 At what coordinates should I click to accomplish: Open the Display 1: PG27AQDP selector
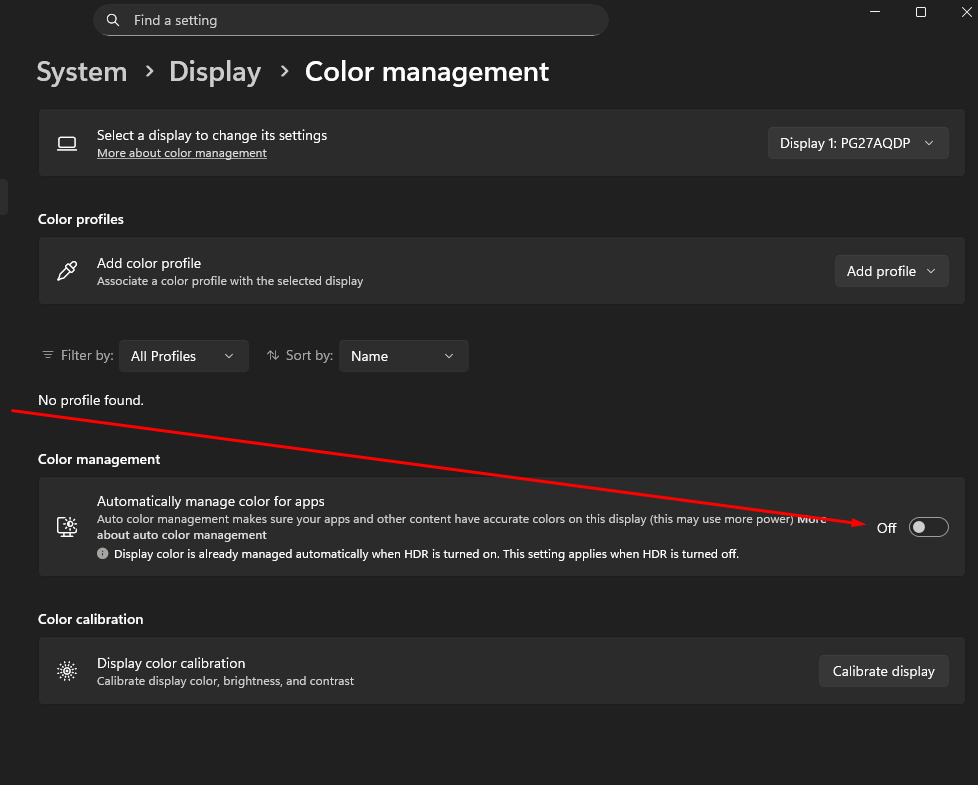tap(857, 142)
